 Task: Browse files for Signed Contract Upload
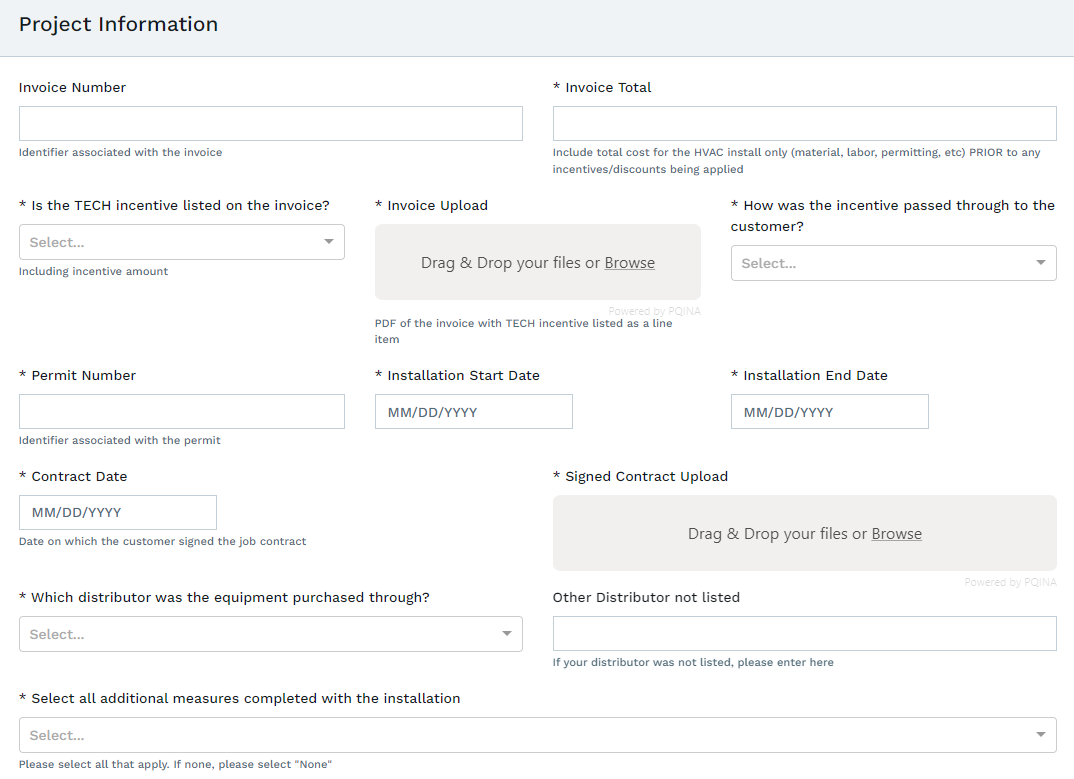pyautogui.click(x=896, y=534)
